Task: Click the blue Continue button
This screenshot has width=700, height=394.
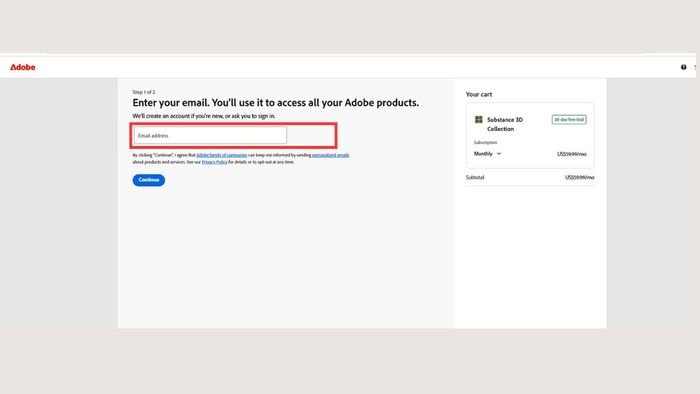Action: pyautogui.click(x=149, y=180)
